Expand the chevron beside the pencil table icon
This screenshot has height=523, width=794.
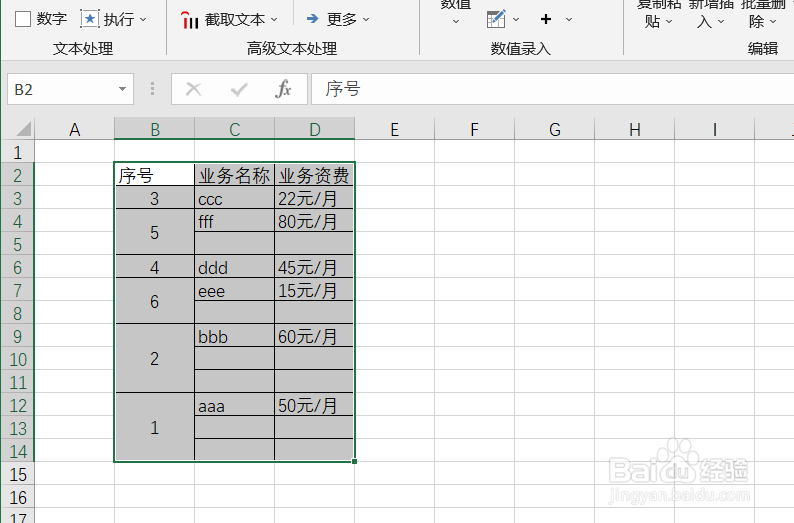516,19
